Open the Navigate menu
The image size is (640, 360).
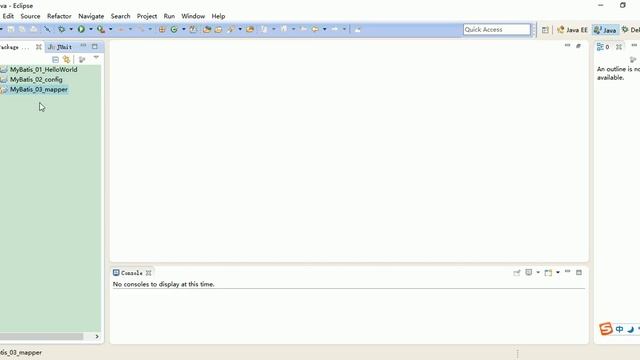91,16
